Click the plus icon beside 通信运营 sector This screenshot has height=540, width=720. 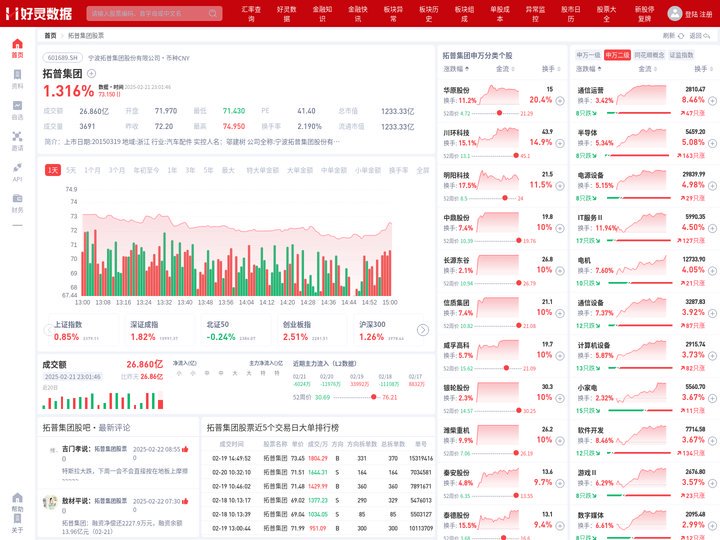712,101
